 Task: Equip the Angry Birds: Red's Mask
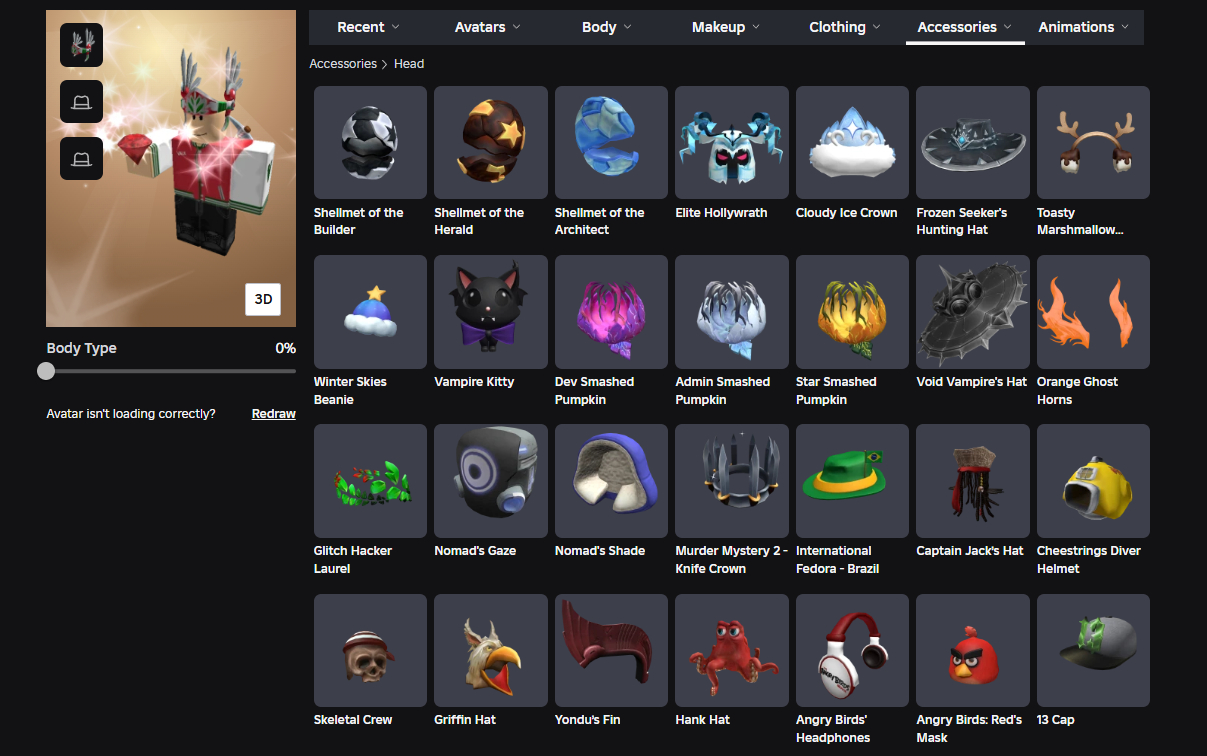pyautogui.click(x=973, y=651)
